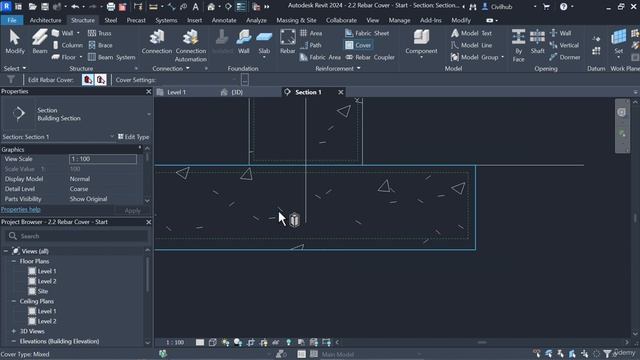Screen dimensions: 640x360
Task: Close the Section 1 view tab
Action: [x=341, y=92]
